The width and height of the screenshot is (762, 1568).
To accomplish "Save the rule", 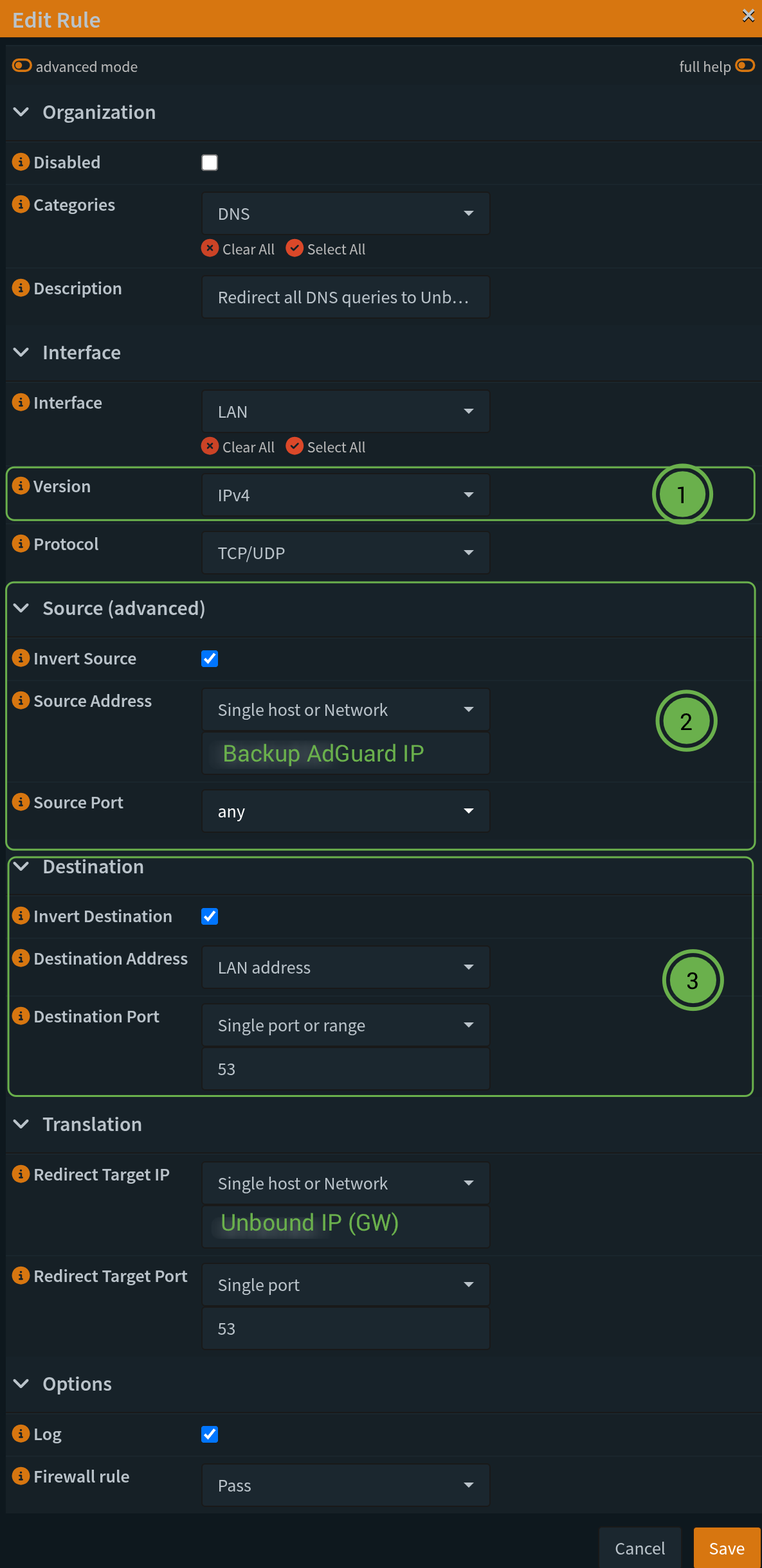I will coord(727,1548).
